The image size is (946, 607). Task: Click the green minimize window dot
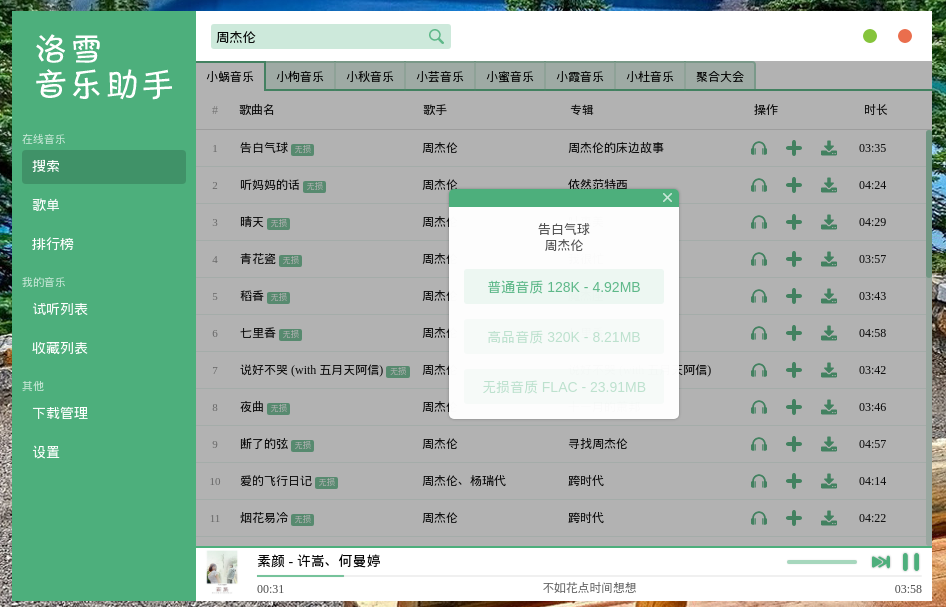[869, 36]
